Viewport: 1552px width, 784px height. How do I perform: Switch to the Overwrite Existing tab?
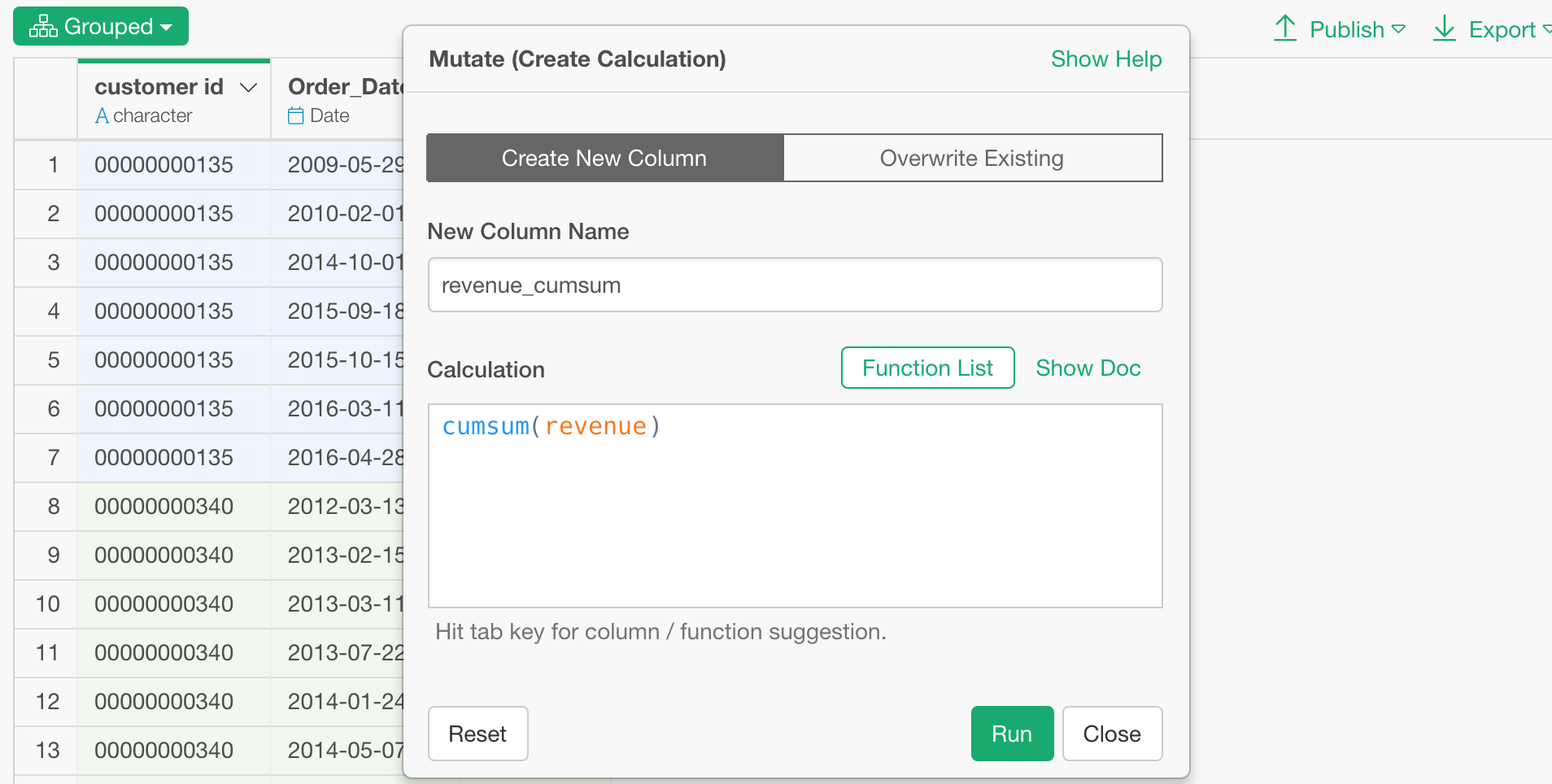972,158
